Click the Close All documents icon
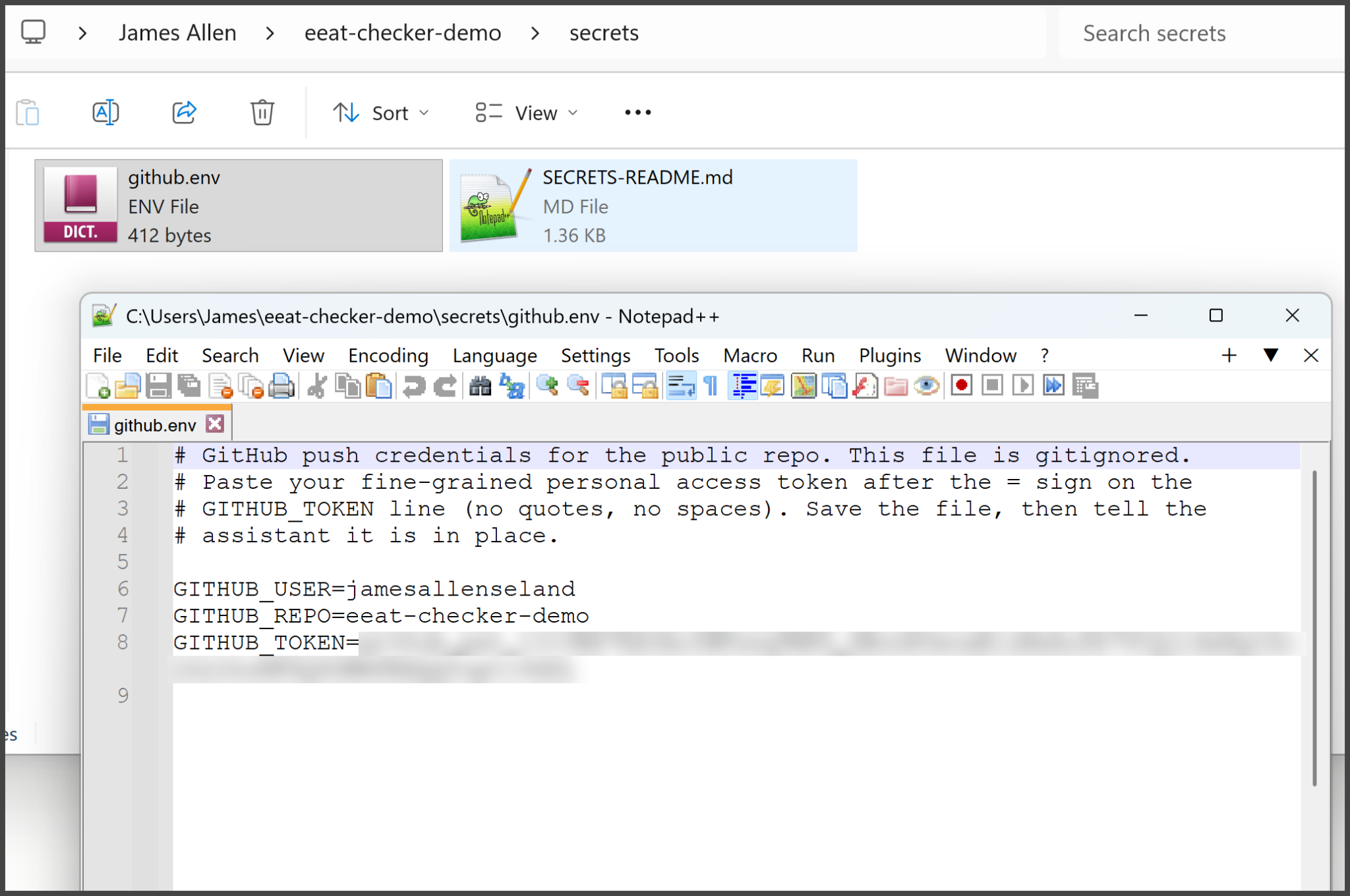The image size is (1350, 896). (251, 386)
